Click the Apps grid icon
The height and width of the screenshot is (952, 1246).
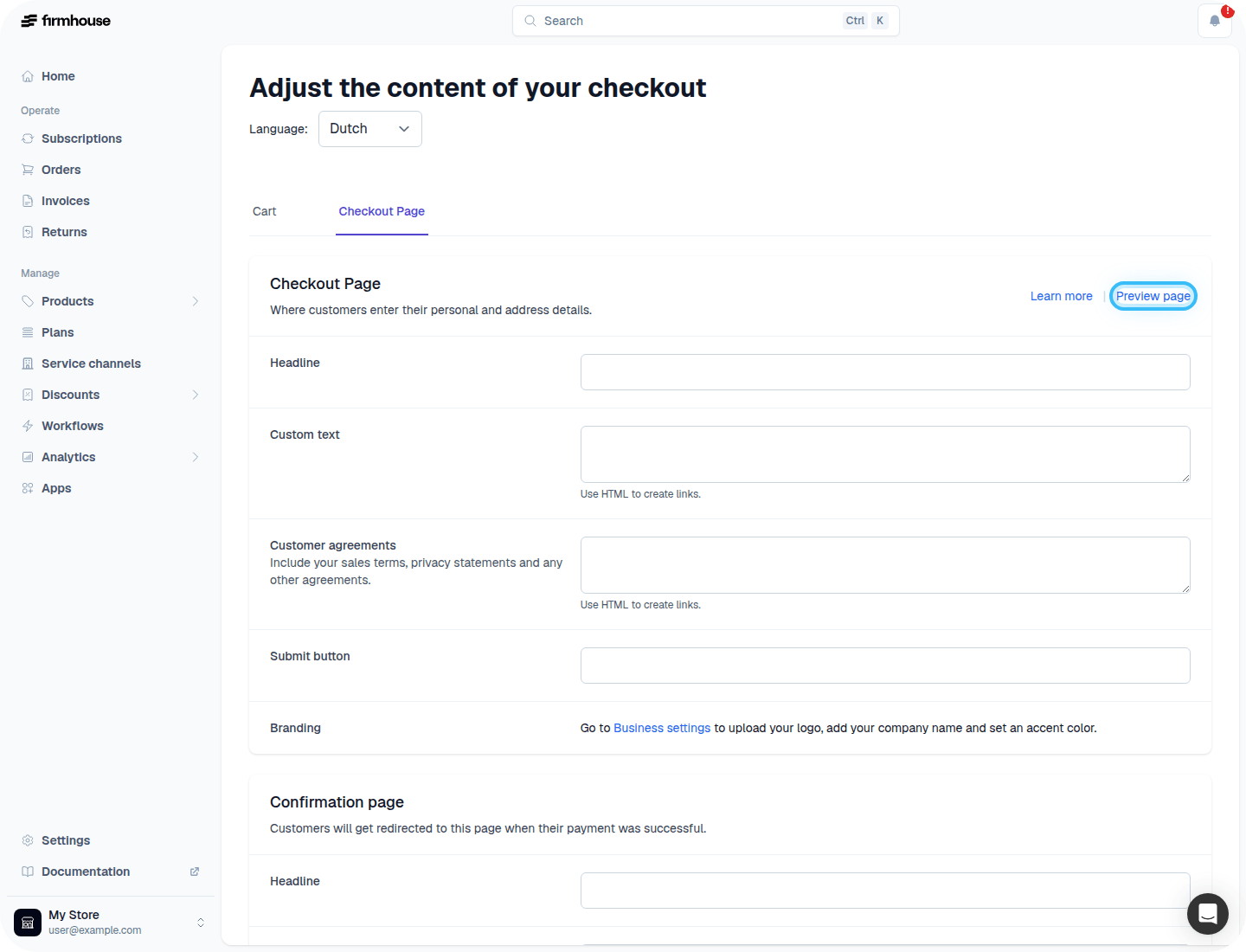[x=28, y=488]
